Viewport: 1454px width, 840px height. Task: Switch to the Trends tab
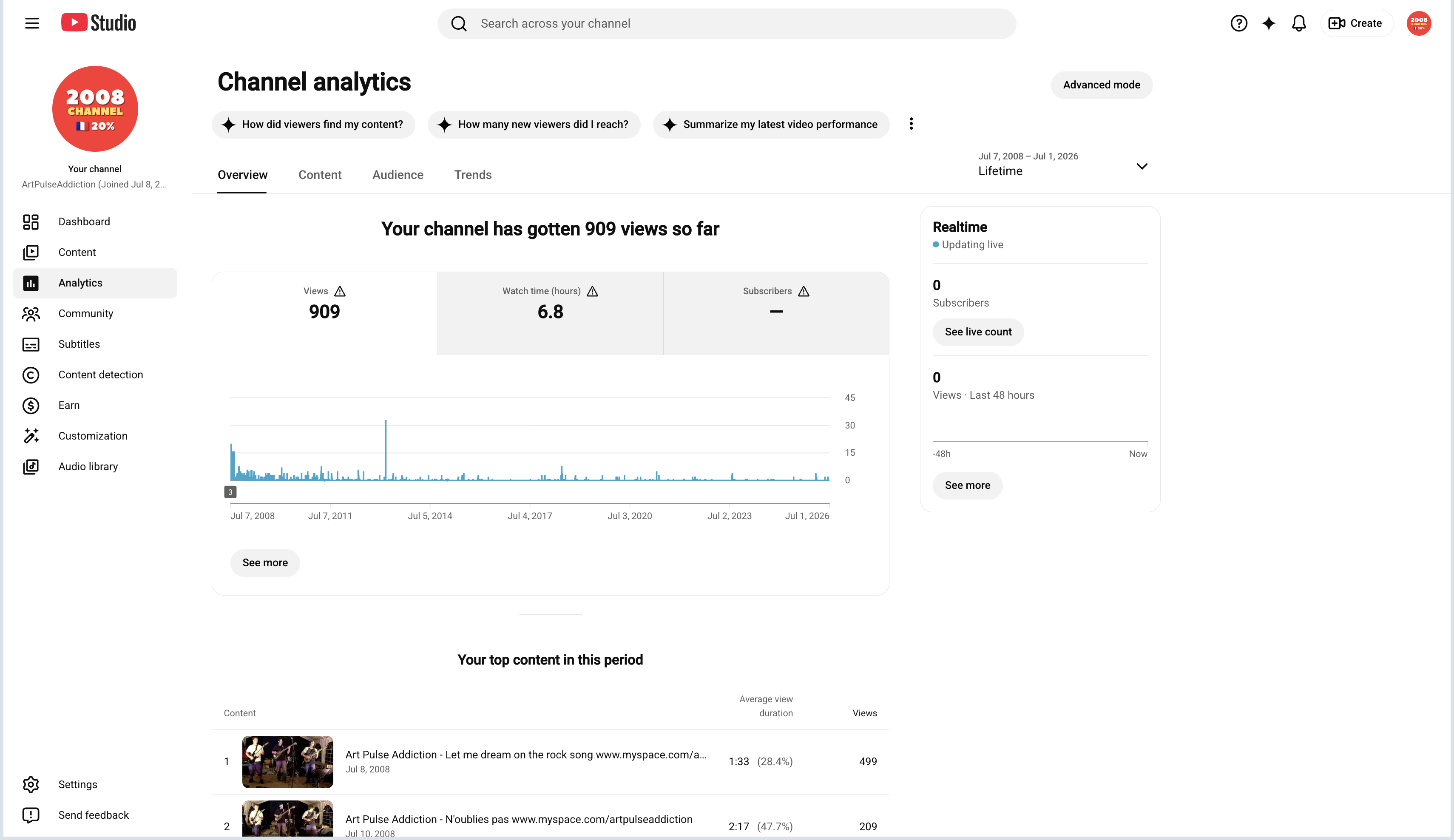(x=473, y=175)
